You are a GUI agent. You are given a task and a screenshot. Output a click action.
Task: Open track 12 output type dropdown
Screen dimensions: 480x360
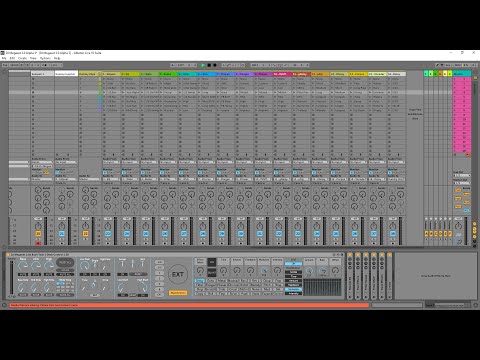[320, 179]
